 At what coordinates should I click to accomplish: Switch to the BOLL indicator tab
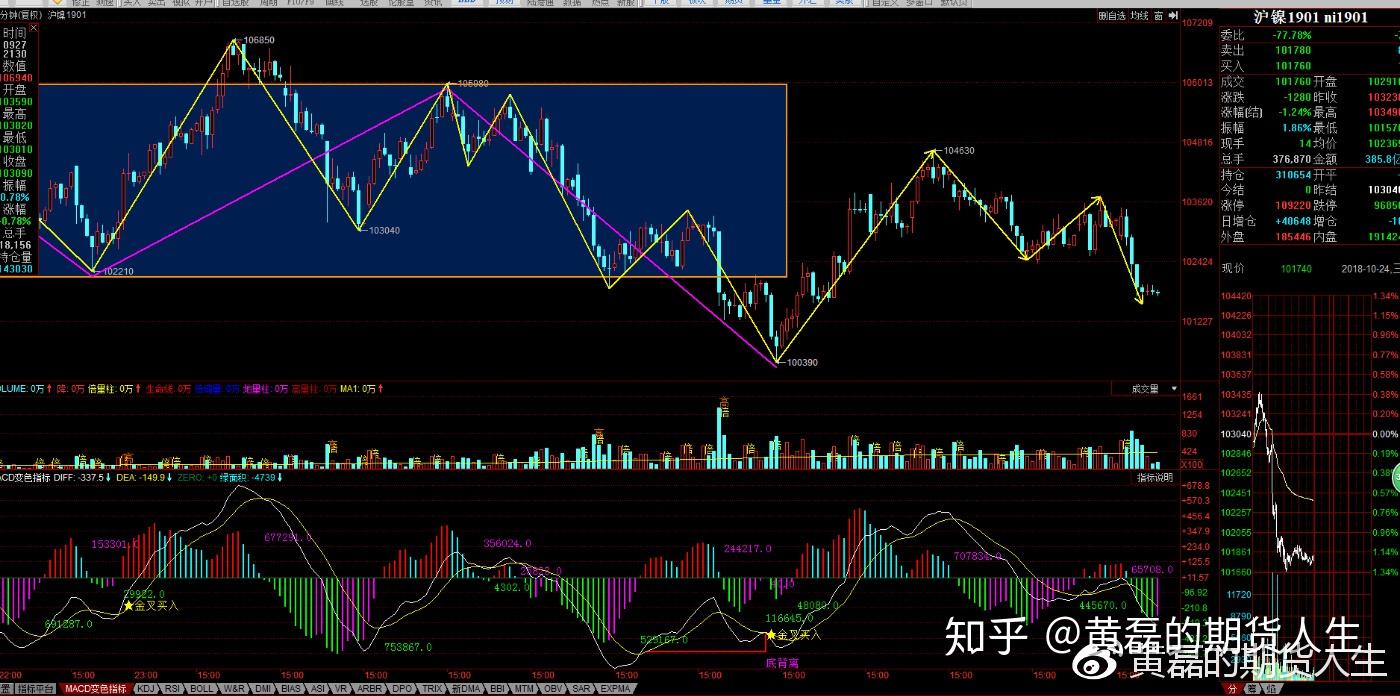(202, 689)
